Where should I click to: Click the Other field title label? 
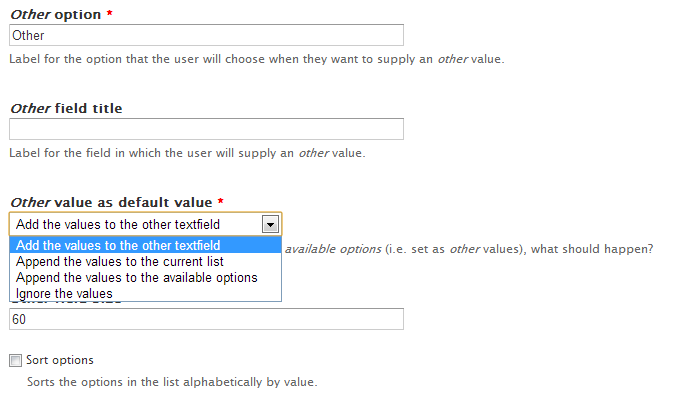click(66, 108)
